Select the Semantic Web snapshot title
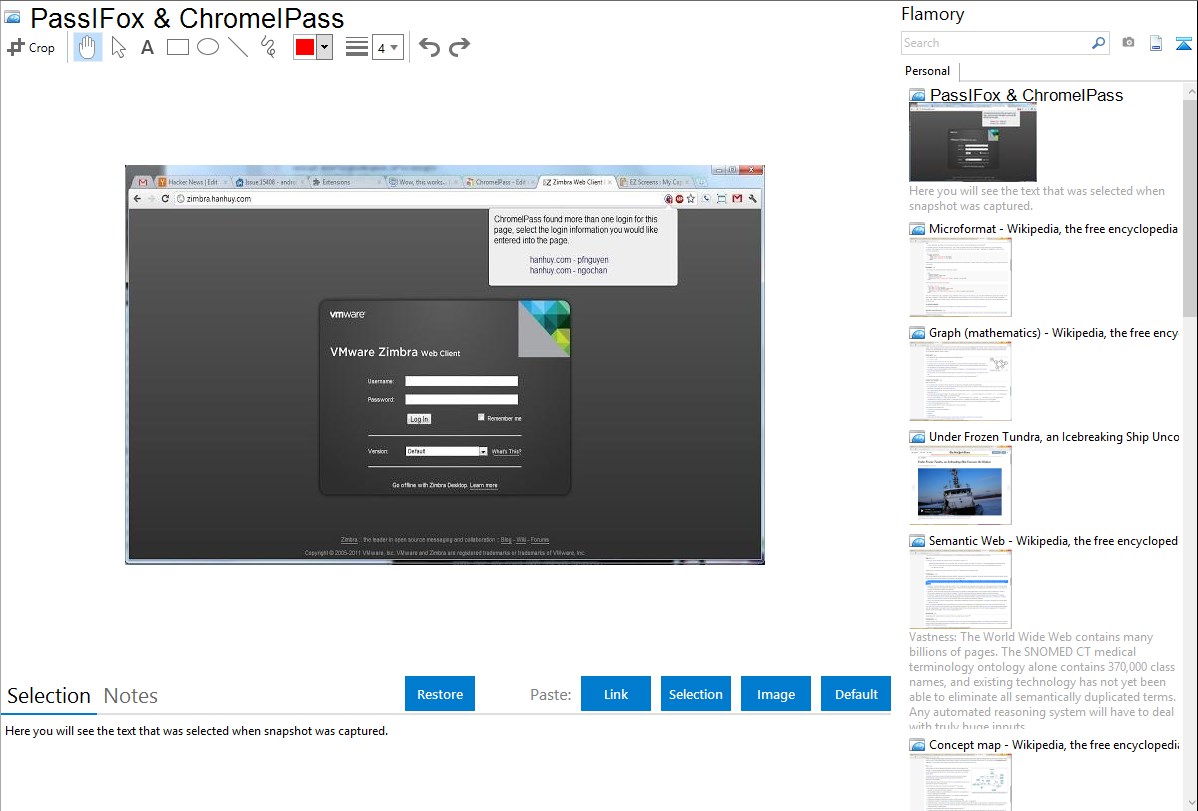 (x=1053, y=541)
